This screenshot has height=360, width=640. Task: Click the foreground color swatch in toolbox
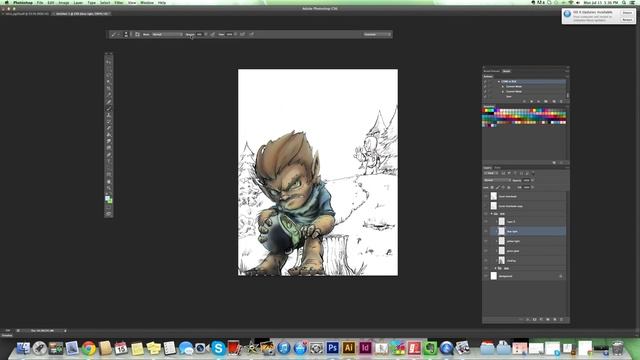(107, 198)
